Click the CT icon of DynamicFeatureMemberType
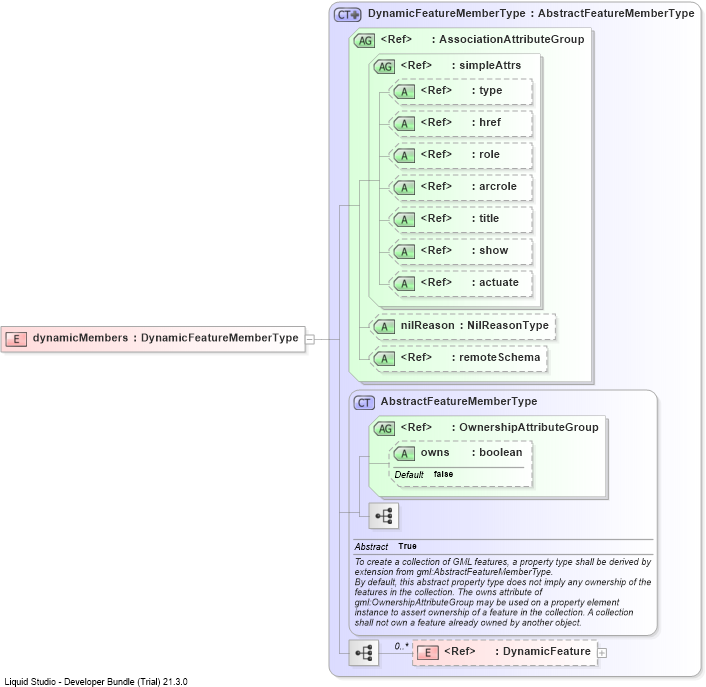The height and width of the screenshot is (687, 706). click(x=347, y=15)
